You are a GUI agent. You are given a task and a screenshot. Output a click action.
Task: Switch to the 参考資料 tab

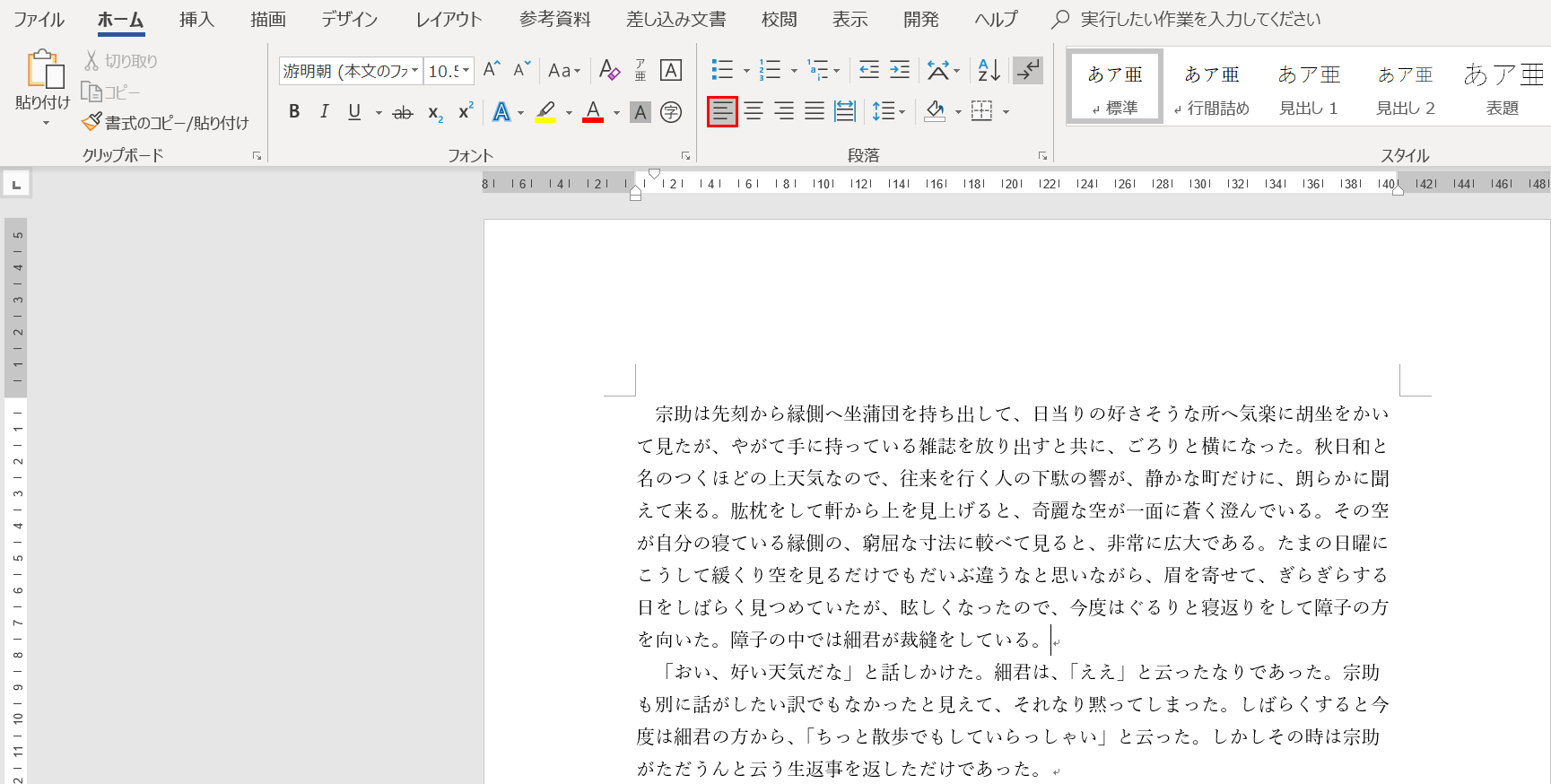[555, 19]
